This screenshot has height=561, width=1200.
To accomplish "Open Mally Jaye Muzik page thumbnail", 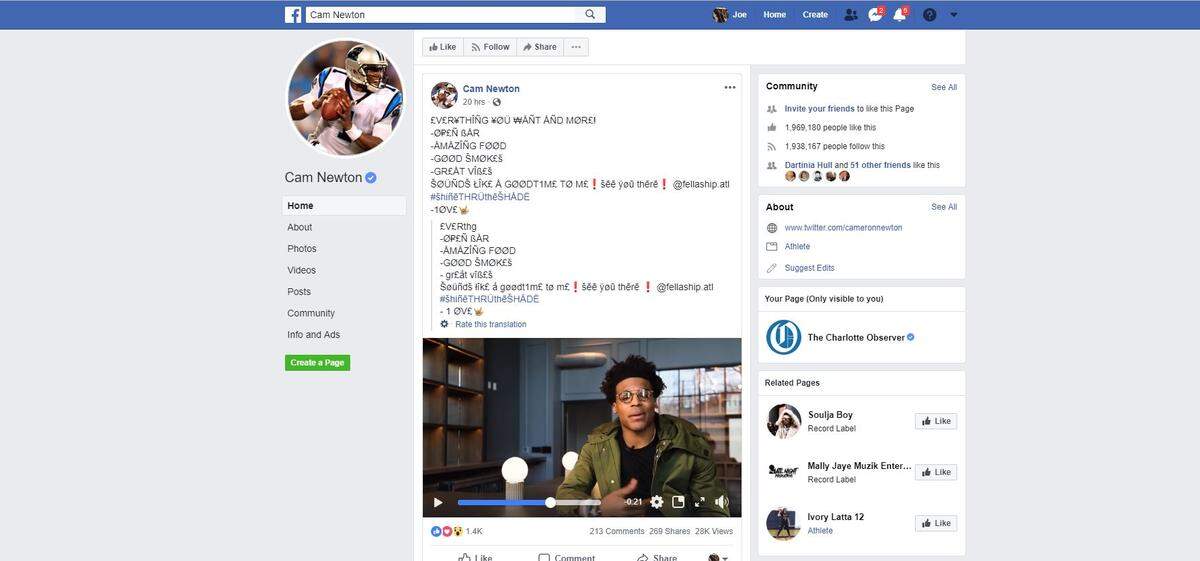I will [x=784, y=472].
